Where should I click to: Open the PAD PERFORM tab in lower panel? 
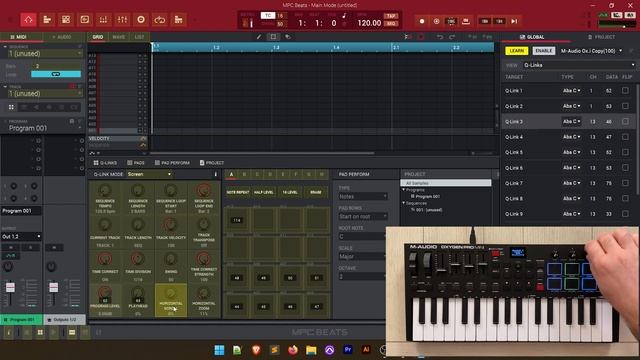[172, 162]
